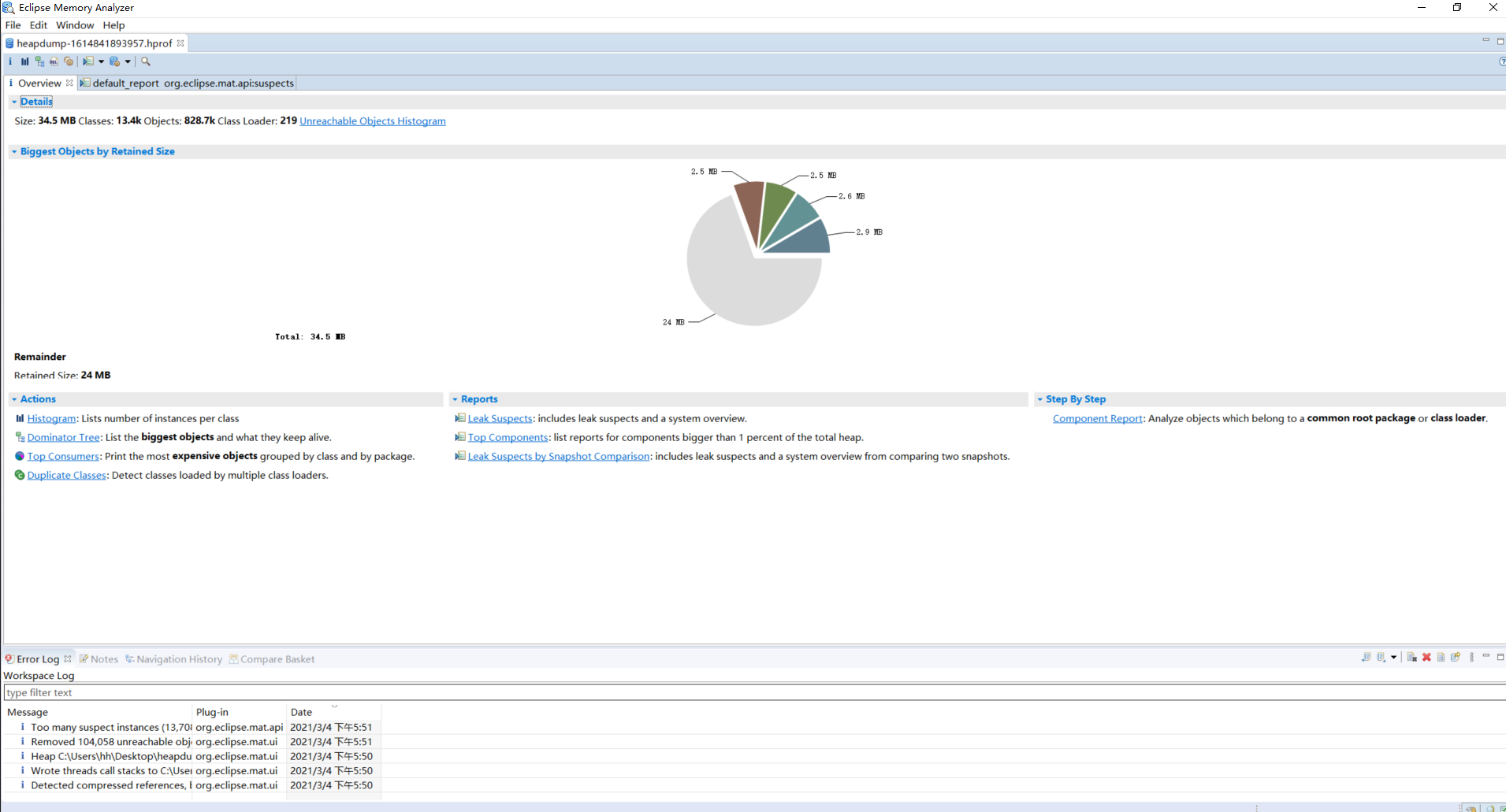
Task: Open the Duplicate Classes link
Action: coord(66,475)
